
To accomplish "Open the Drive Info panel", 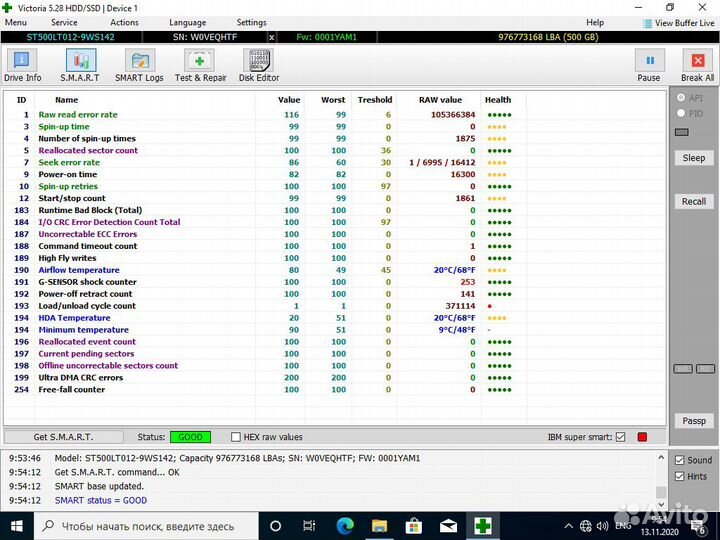I will tap(22, 65).
